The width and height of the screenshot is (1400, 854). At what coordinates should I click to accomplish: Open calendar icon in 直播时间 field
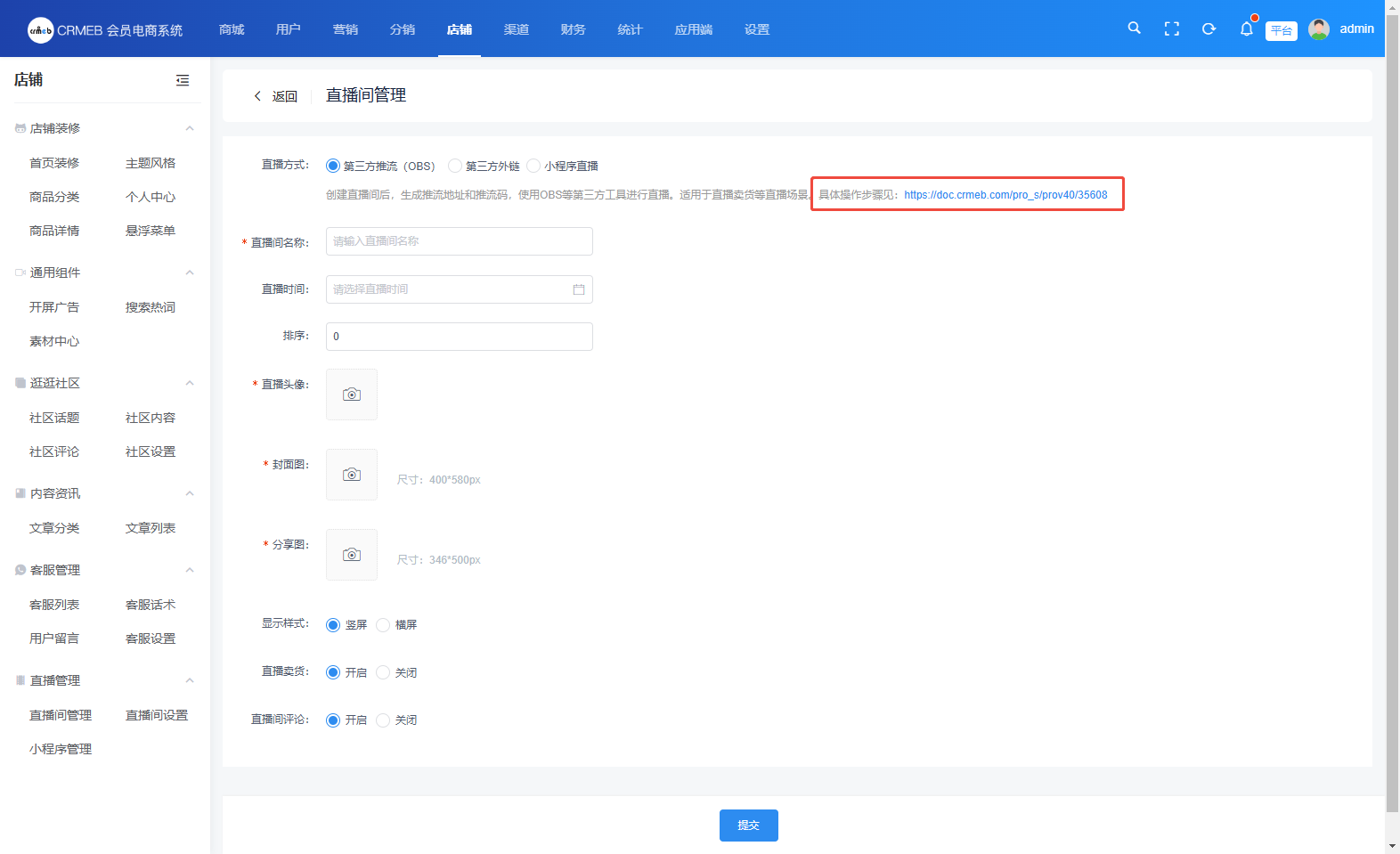[x=579, y=289]
